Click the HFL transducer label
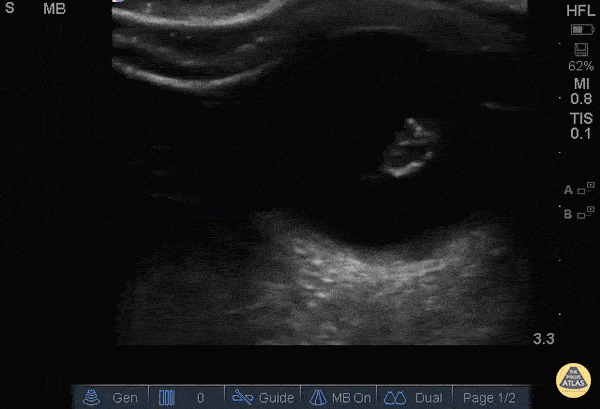 point(580,9)
